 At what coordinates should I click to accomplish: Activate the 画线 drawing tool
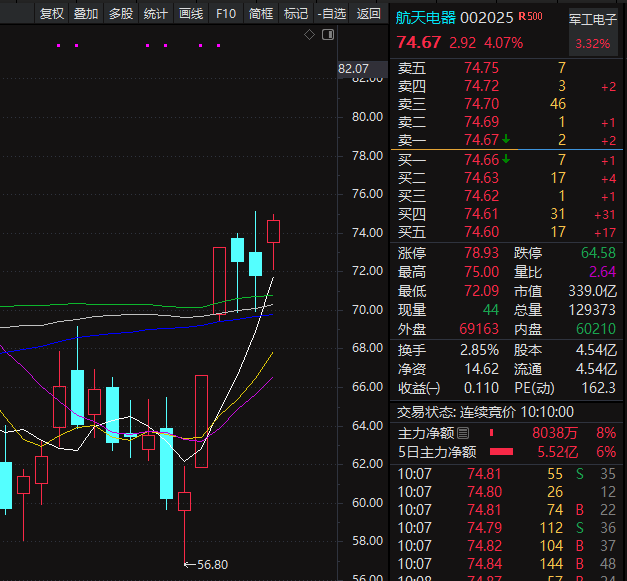click(x=191, y=14)
